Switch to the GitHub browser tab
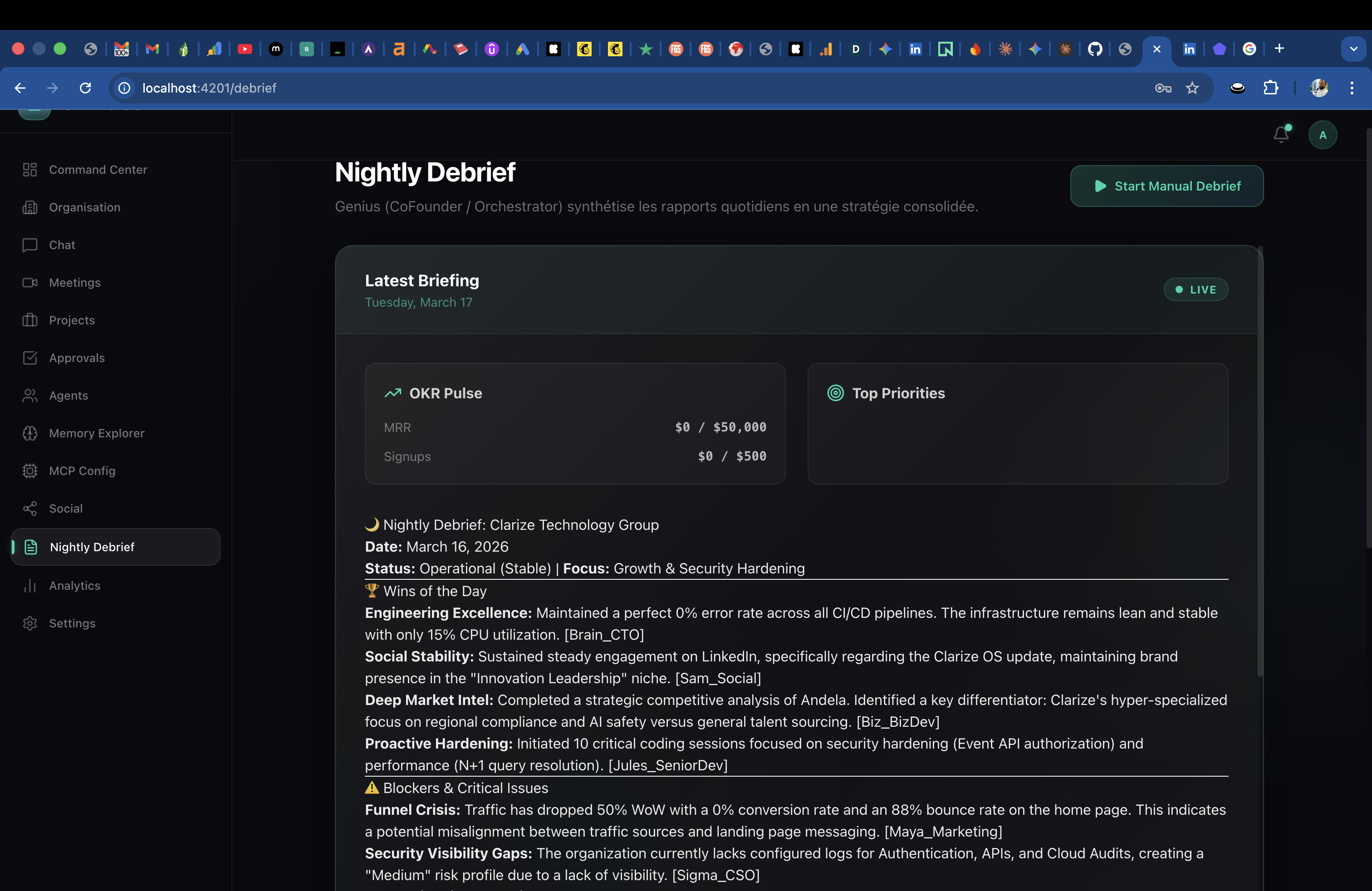 tap(1095, 49)
